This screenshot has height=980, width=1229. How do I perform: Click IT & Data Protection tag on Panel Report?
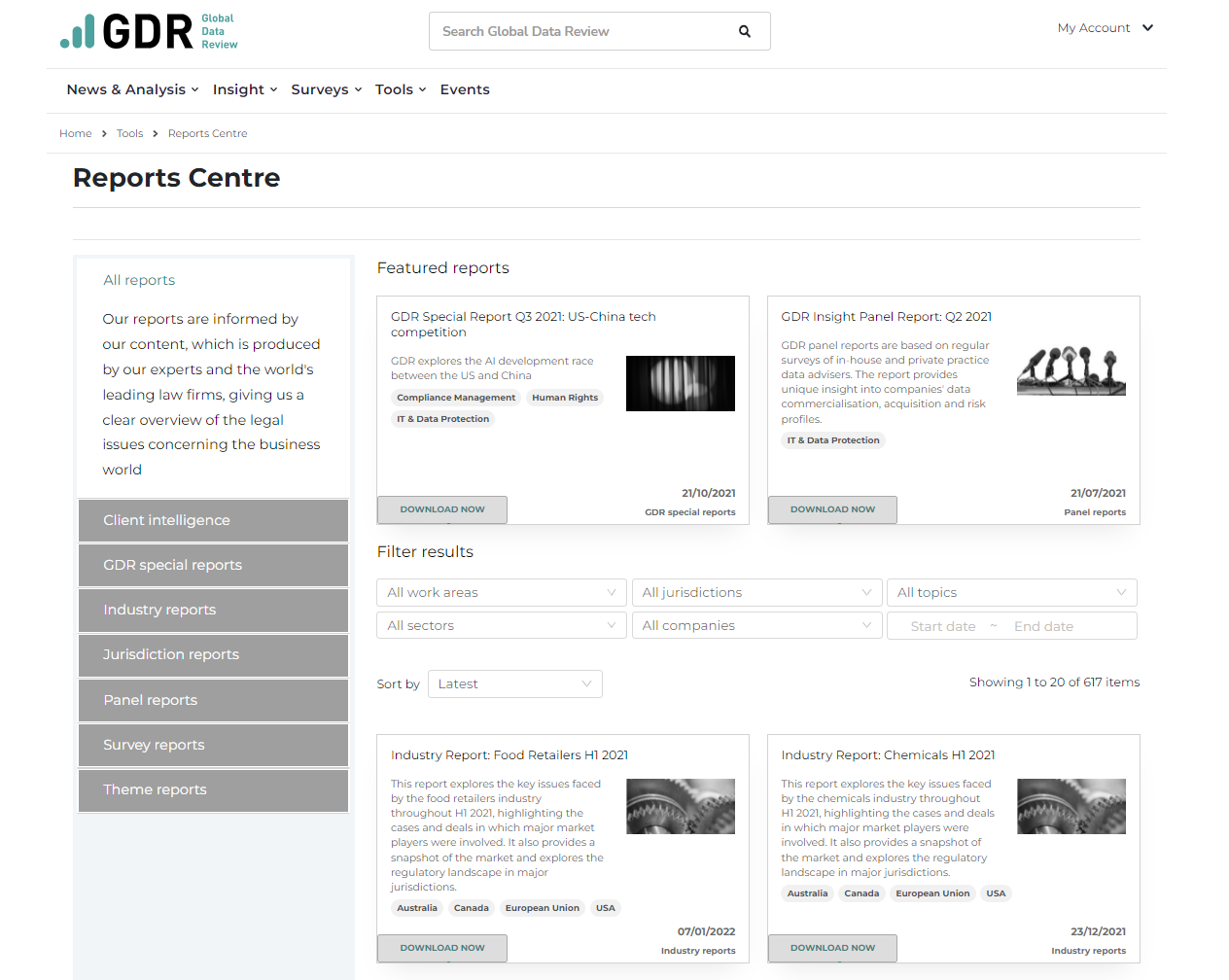833,440
